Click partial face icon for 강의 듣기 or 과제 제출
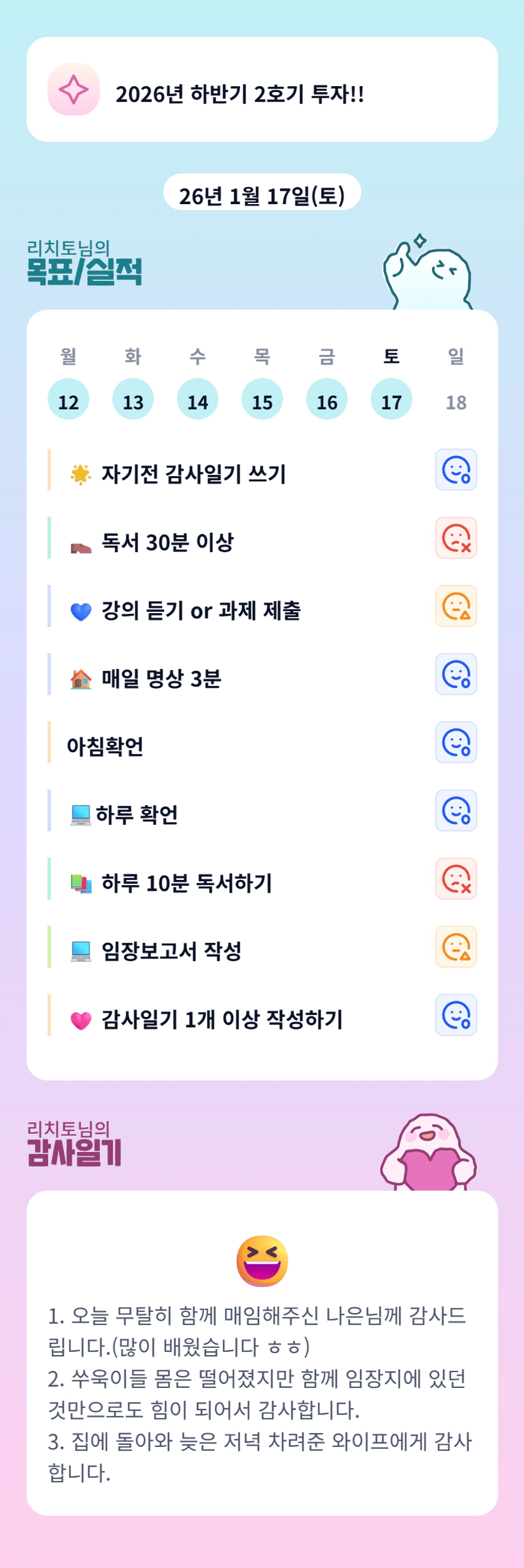This screenshot has height=1568, width=524. (456, 606)
